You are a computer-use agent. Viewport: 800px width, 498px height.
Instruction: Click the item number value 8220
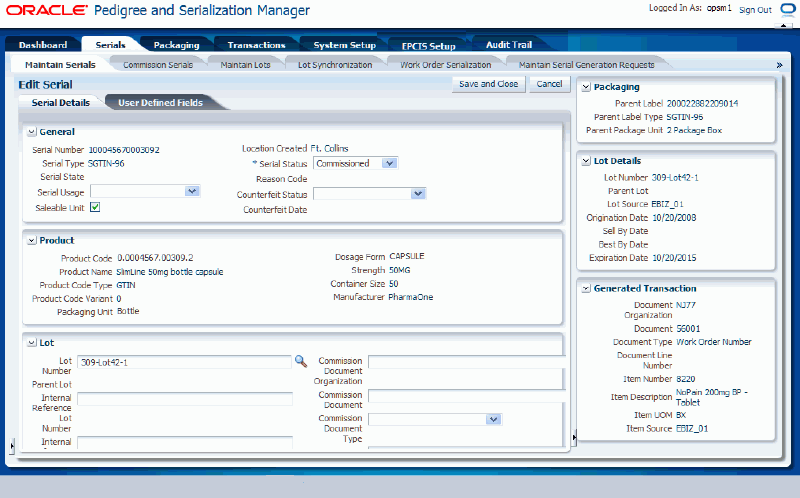point(686,379)
